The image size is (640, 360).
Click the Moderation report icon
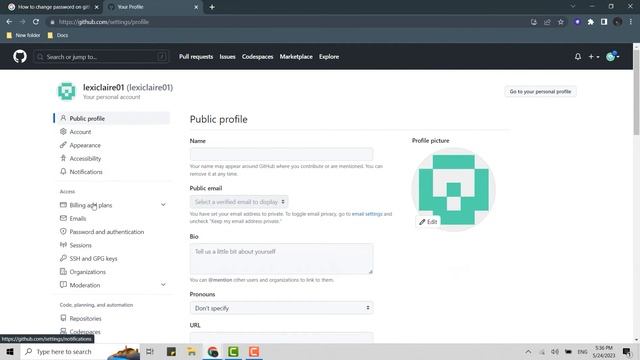click(x=63, y=284)
